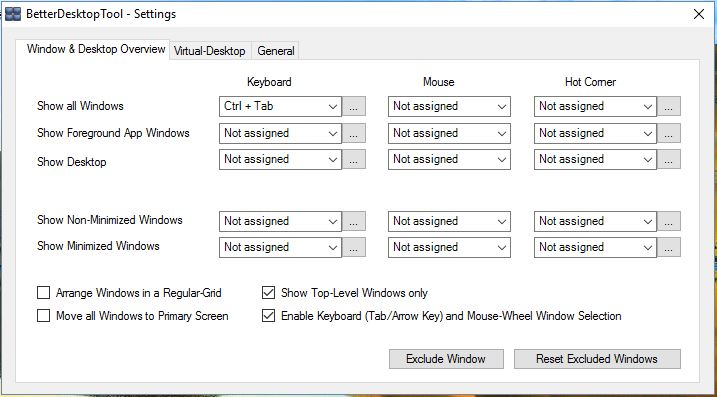717x397 pixels.
Task: Close the BetterDesktopTool Settings window
Action: point(699,14)
